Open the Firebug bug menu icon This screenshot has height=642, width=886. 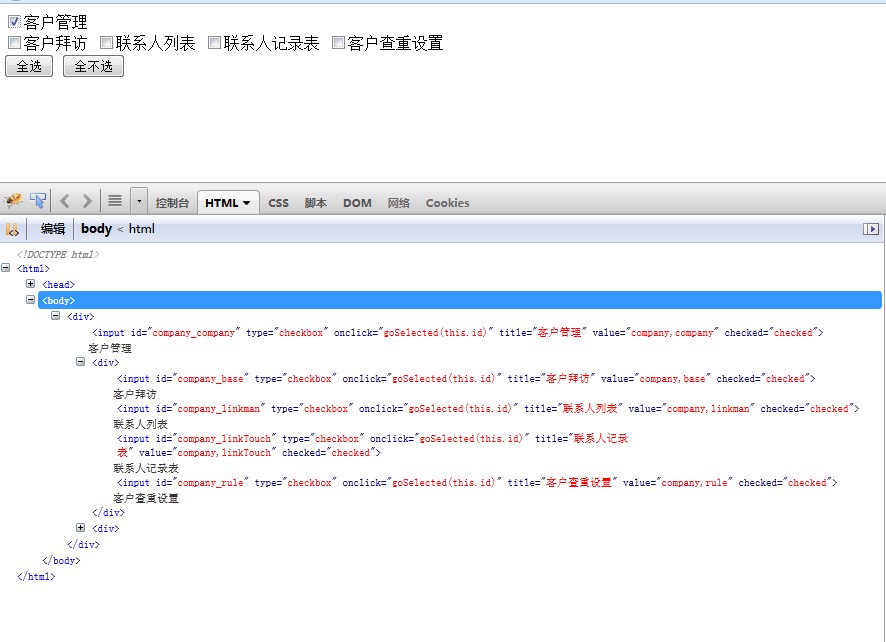point(14,200)
